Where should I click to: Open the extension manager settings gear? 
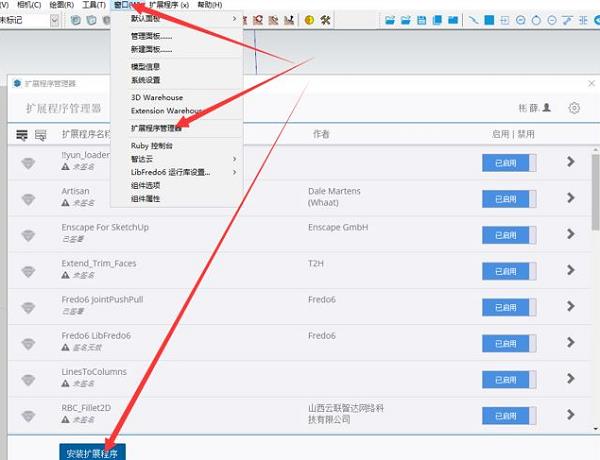[574, 108]
